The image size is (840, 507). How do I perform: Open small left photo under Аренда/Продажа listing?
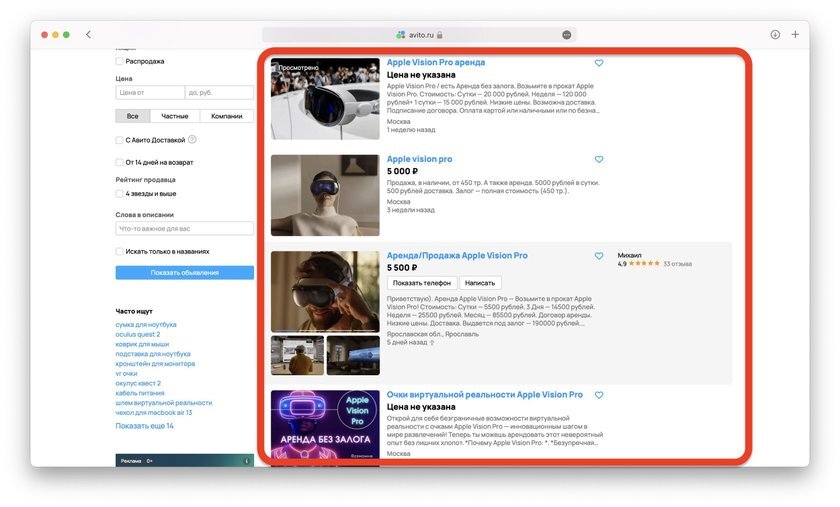click(297, 355)
